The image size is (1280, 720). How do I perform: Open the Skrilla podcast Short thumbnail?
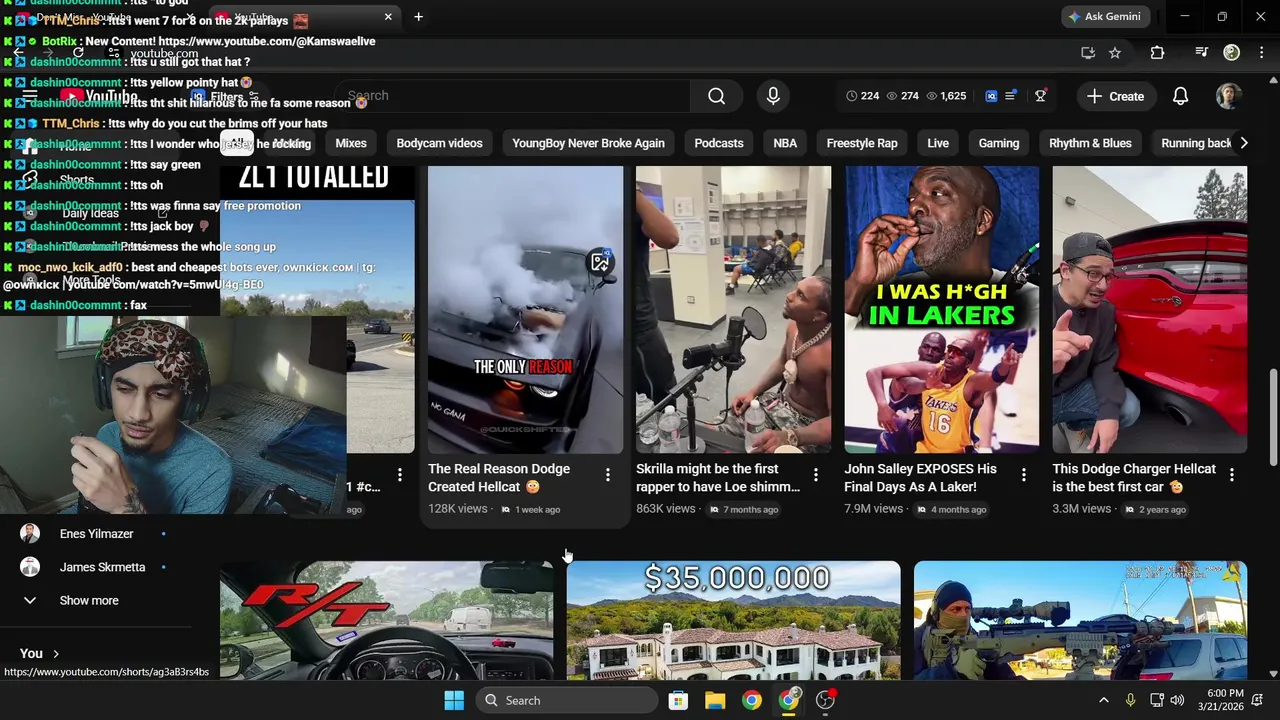coord(733,310)
